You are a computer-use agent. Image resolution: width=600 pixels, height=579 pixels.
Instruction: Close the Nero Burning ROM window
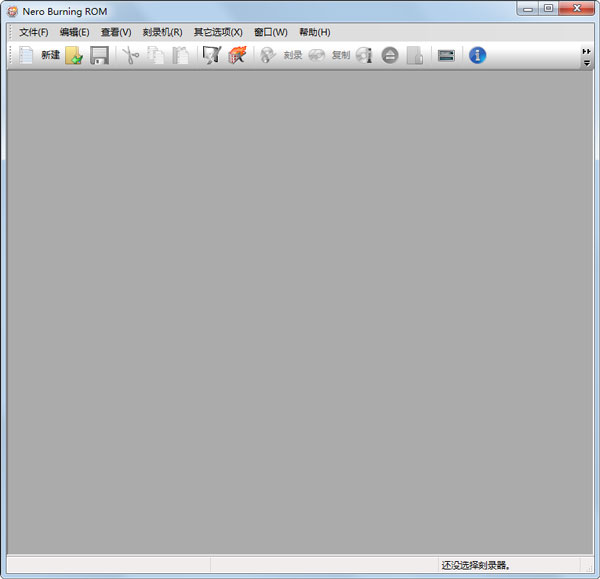pyautogui.click(x=577, y=8)
